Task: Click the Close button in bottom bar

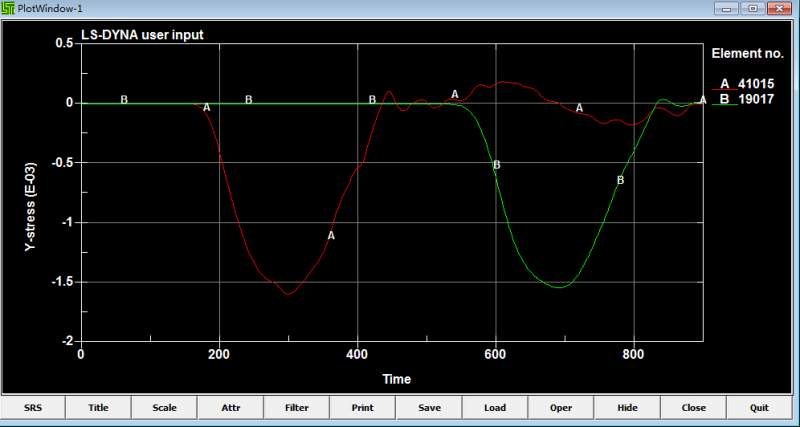Action: point(693,408)
